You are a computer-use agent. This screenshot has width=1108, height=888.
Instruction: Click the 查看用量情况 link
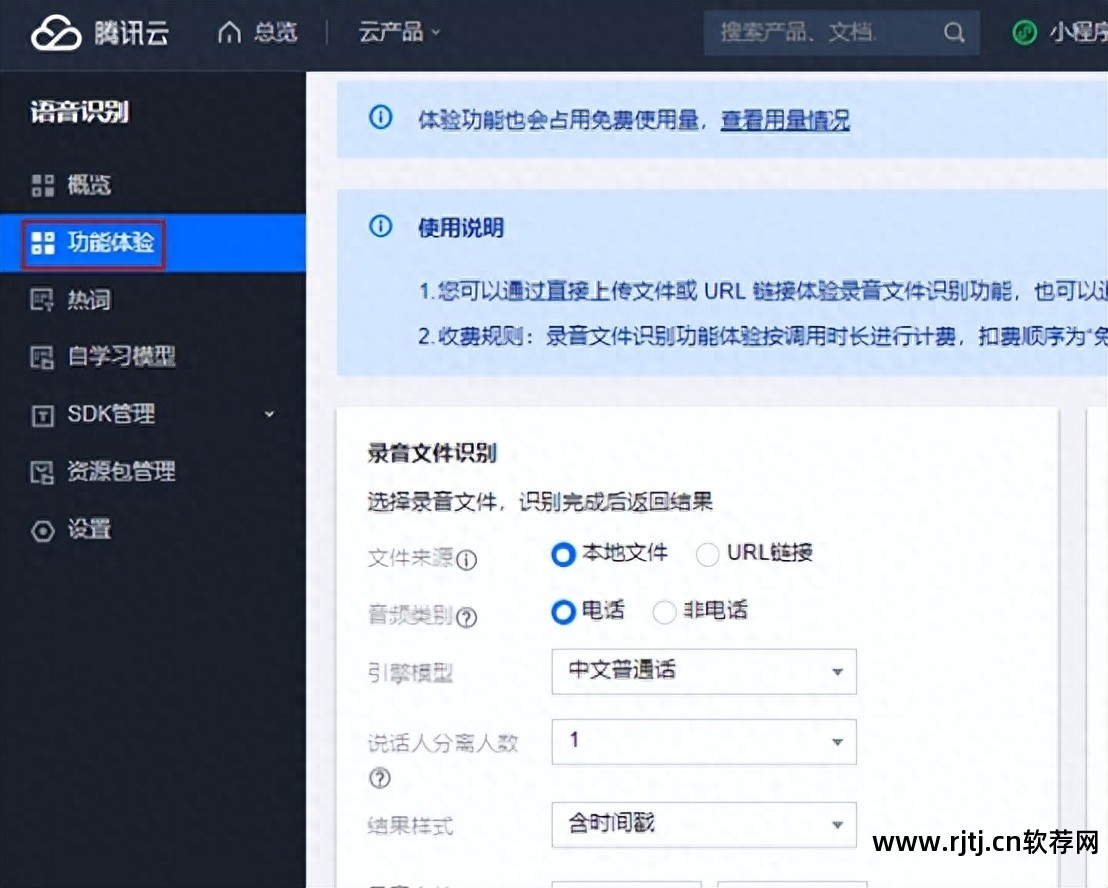[x=785, y=118]
